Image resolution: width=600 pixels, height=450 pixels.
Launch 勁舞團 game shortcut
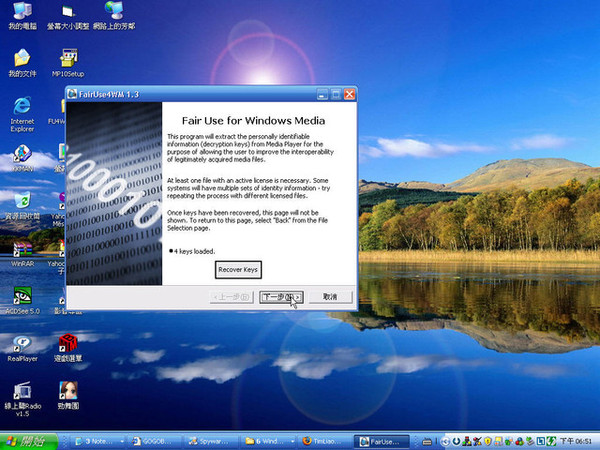(68, 395)
